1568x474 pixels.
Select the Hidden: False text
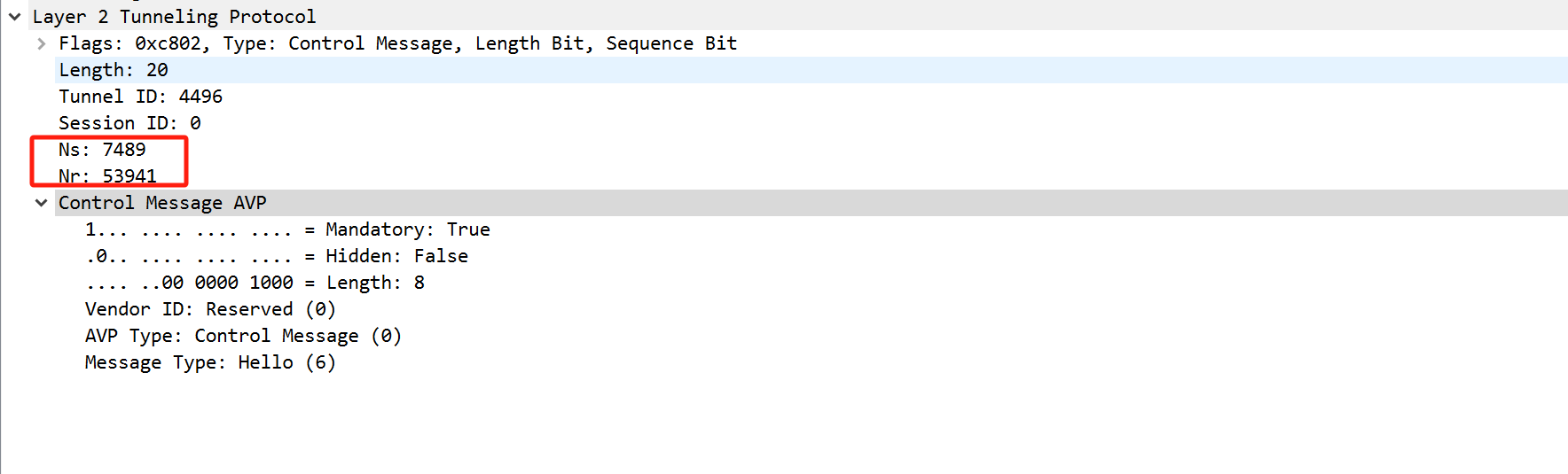pos(396,256)
